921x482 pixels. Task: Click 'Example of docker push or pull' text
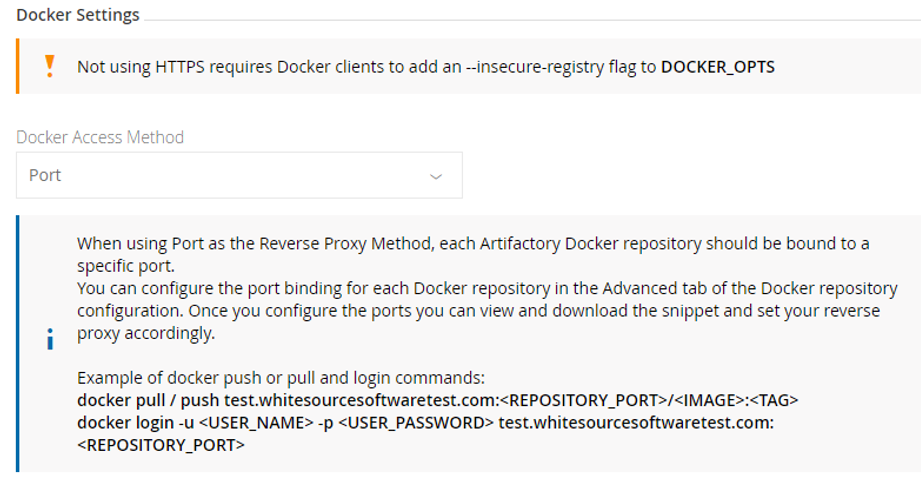(280, 379)
